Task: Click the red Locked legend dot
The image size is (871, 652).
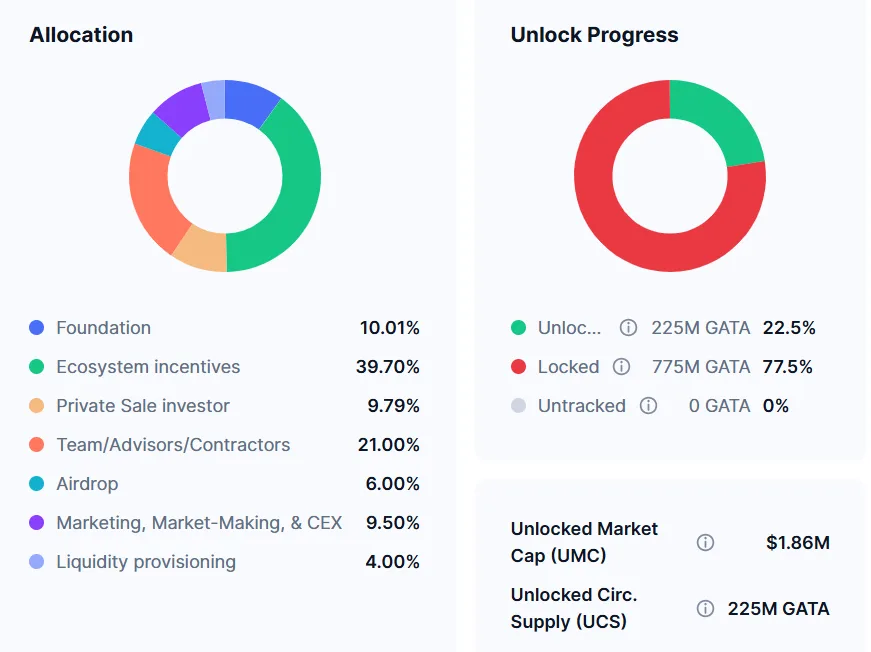Action: [518, 367]
